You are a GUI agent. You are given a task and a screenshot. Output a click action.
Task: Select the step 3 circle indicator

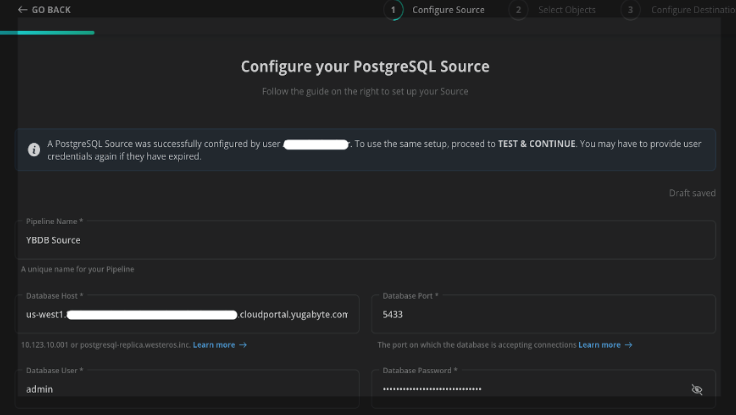point(630,10)
